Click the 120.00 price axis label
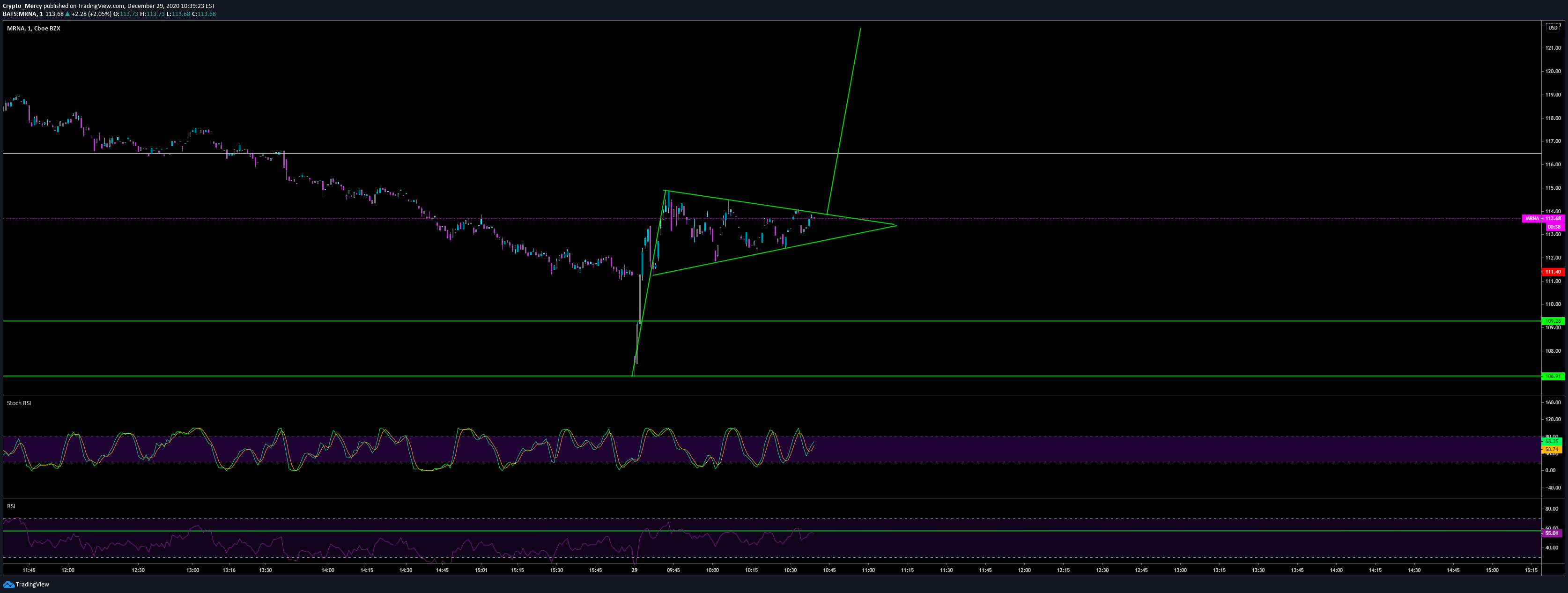Viewport: 1568px width, 593px height. [x=1553, y=71]
